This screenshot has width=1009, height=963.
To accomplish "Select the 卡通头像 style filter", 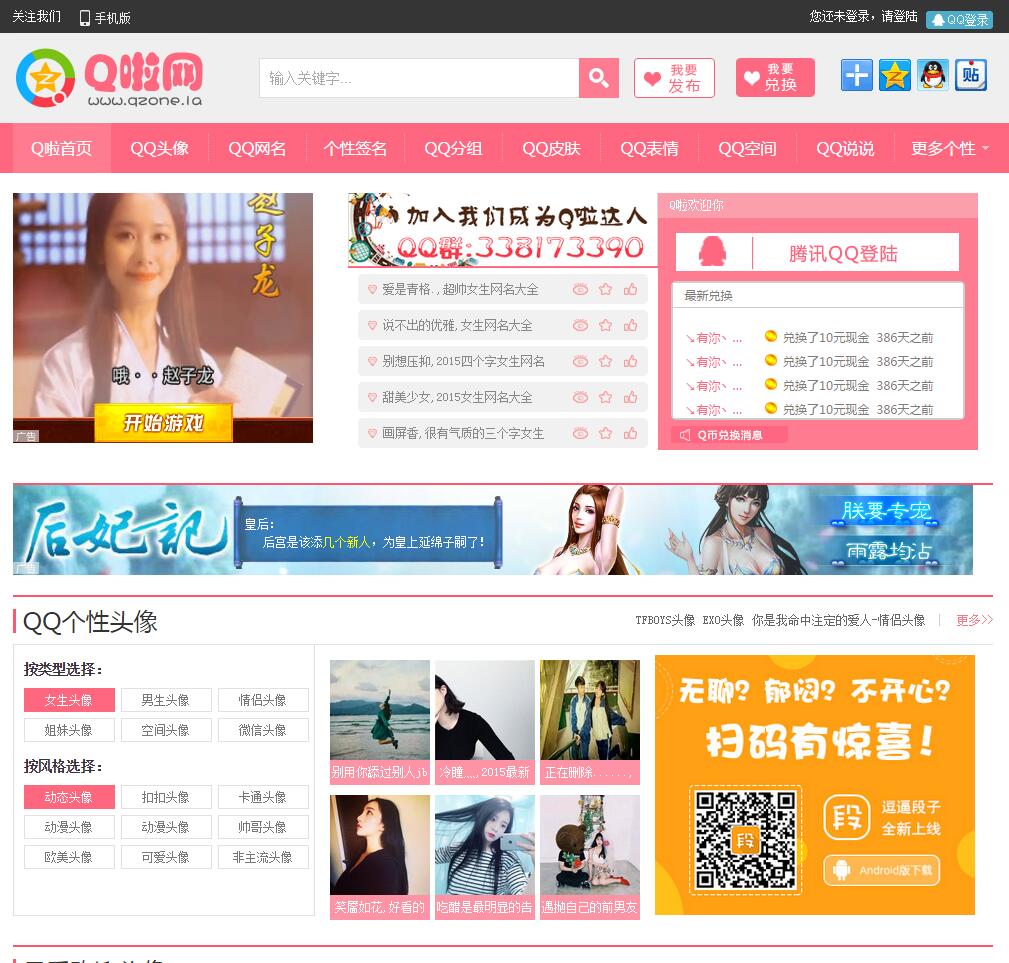I will (263, 797).
